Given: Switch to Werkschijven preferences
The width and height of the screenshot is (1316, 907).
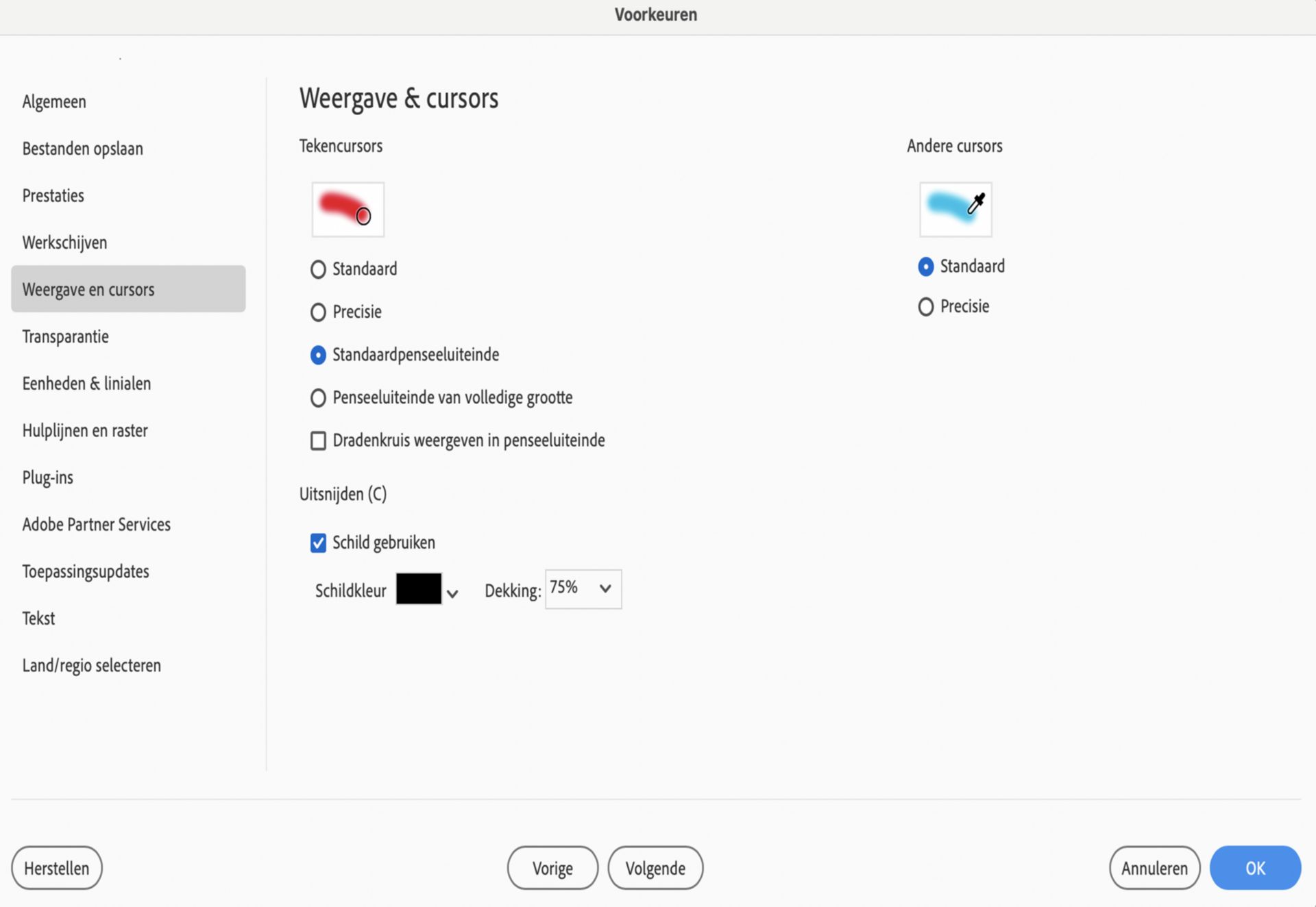Looking at the screenshot, I should pyautogui.click(x=128, y=243).
